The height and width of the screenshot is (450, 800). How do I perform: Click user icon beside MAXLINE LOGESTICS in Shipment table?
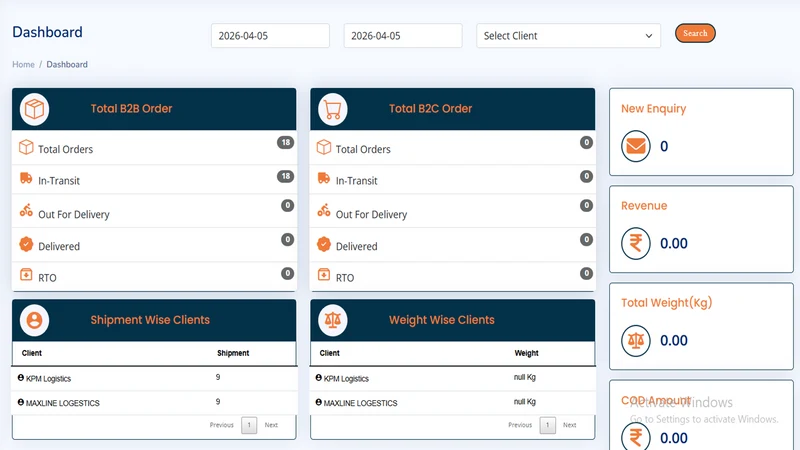click(21, 402)
